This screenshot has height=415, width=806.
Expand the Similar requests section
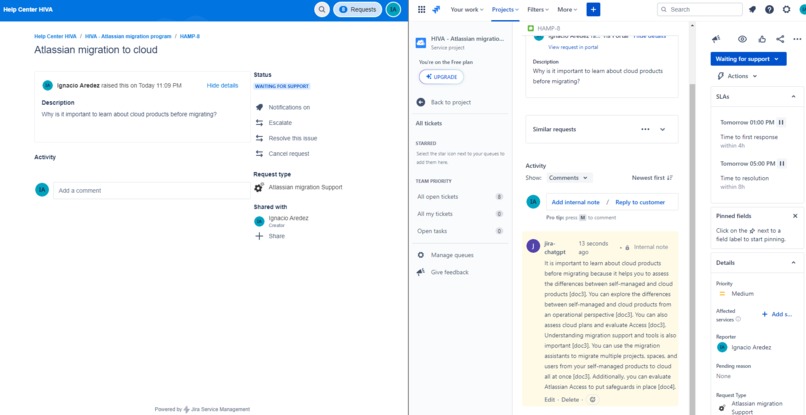tap(663, 130)
